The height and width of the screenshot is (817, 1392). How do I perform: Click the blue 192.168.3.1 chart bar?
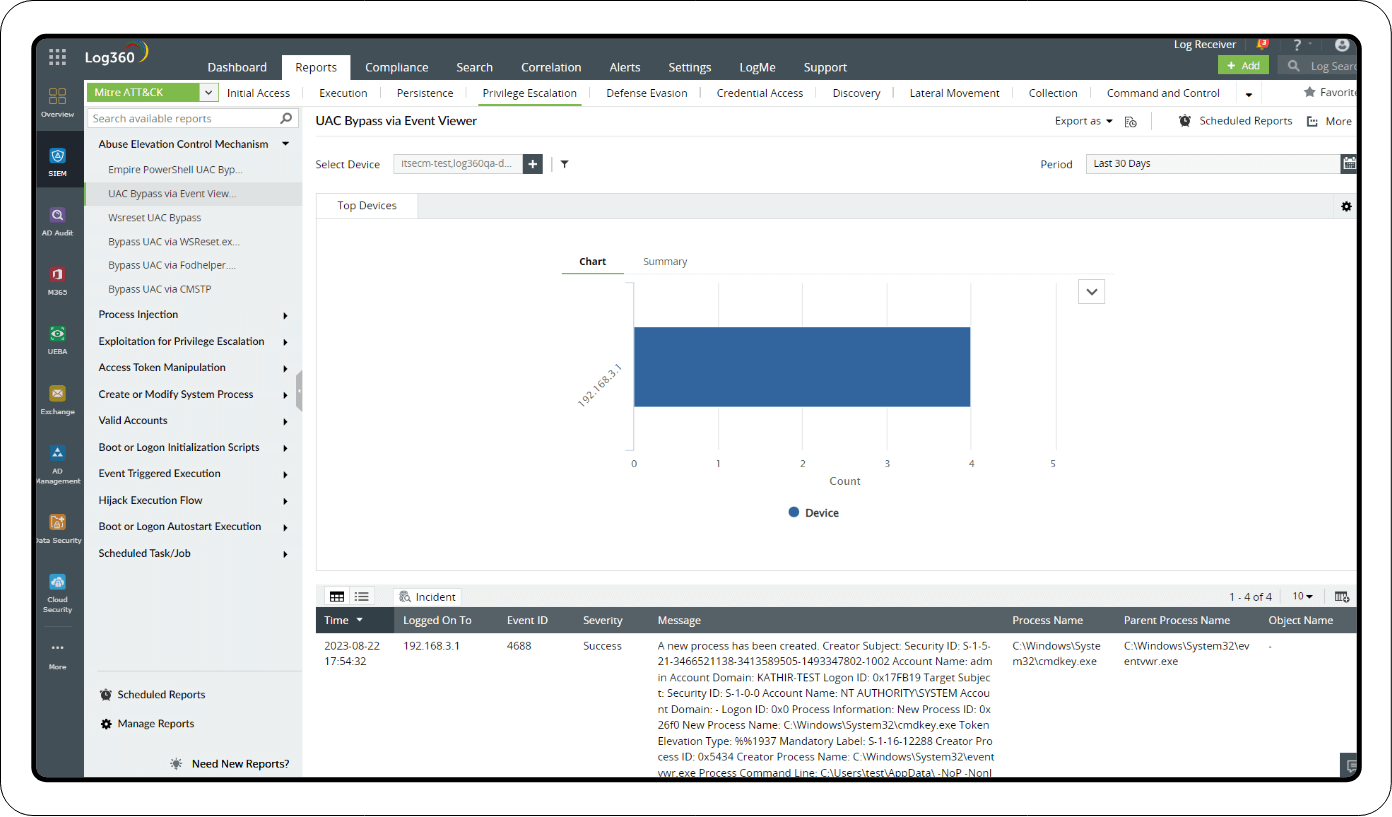click(x=802, y=367)
